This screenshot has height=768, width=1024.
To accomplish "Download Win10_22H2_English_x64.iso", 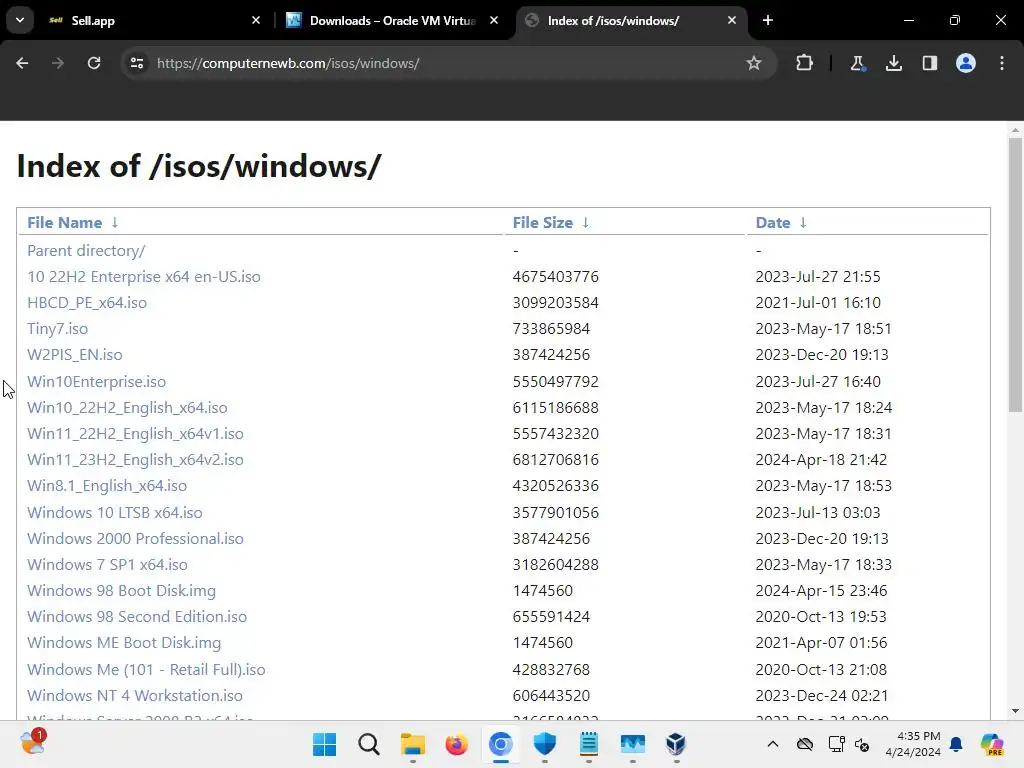I will [x=127, y=408].
